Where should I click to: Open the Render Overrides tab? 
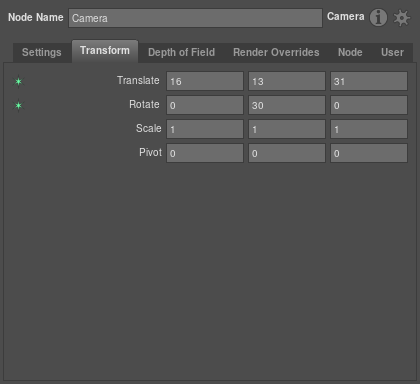[x=276, y=52]
